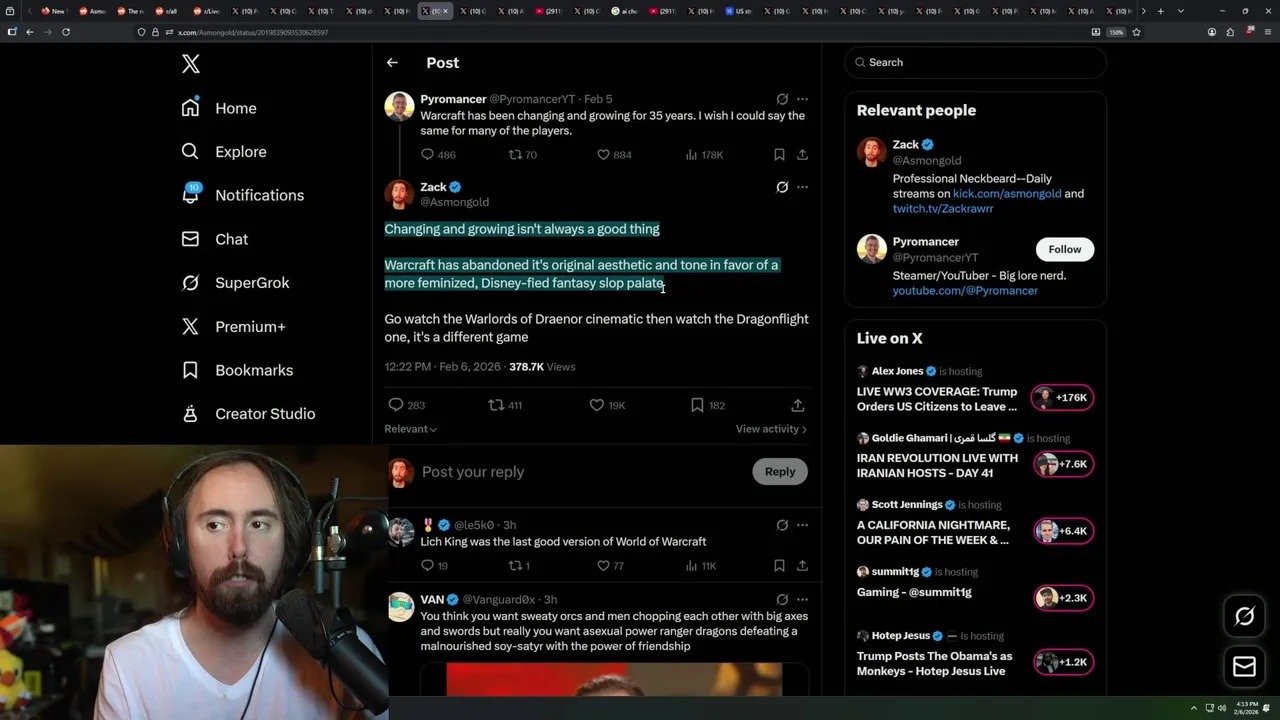The width and height of the screenshot is (1280, 720).
Task: Expand the Relevant replies sort dropdown
Action: [x=410, y=429]
